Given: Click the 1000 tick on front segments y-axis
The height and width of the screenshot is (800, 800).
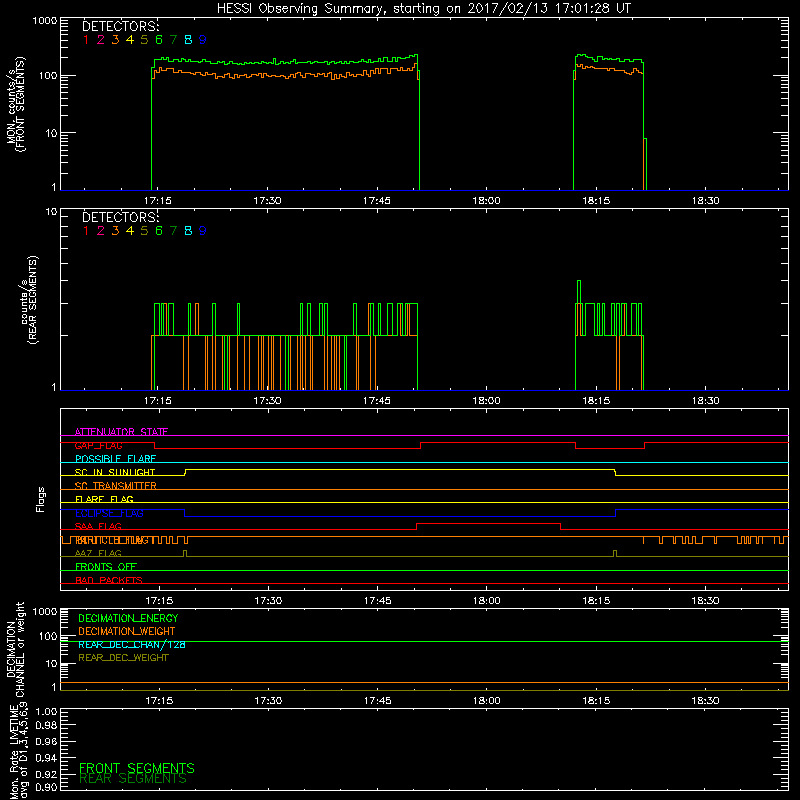Looking at the screenshot, I should (x=45, y=21).
